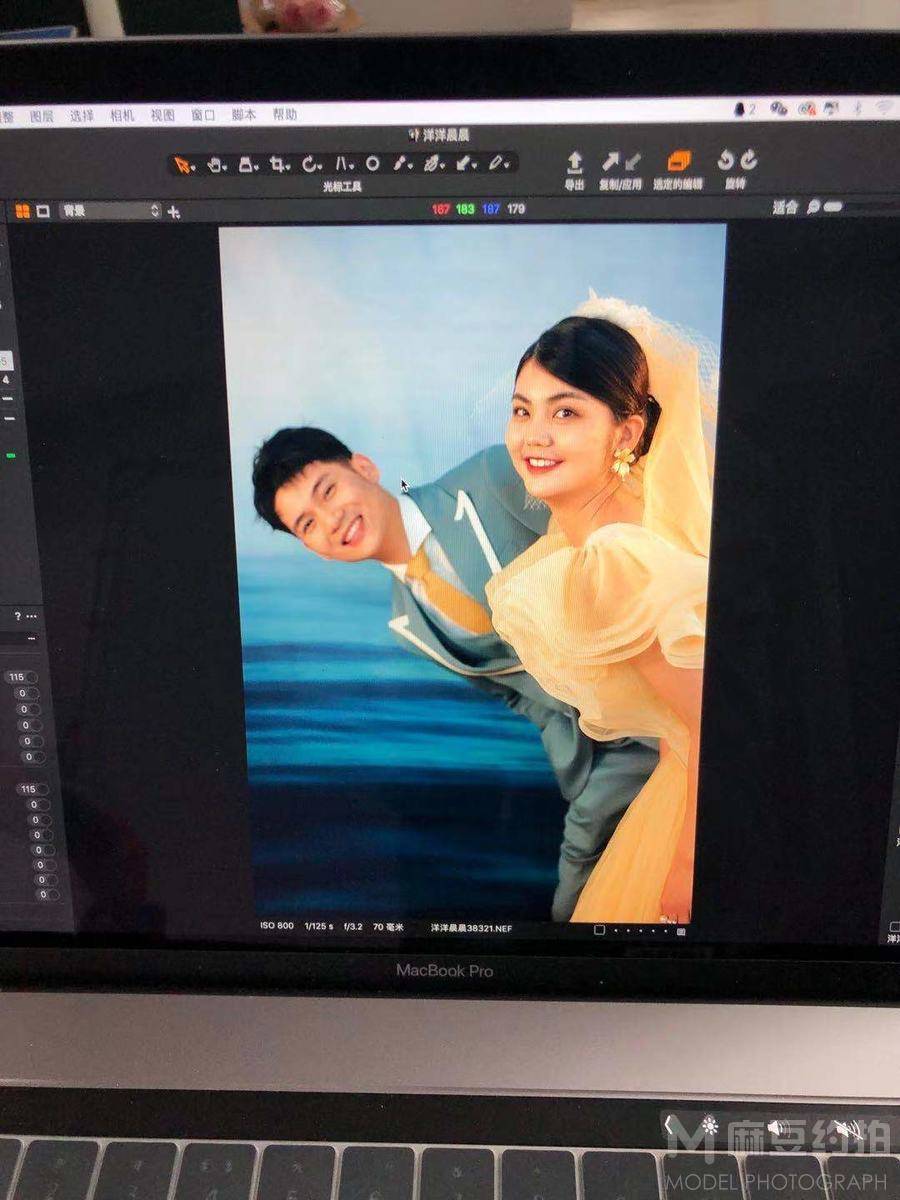
Task: Select the Apply Adjustments cursor tool
Action: (x=464, y=162)
